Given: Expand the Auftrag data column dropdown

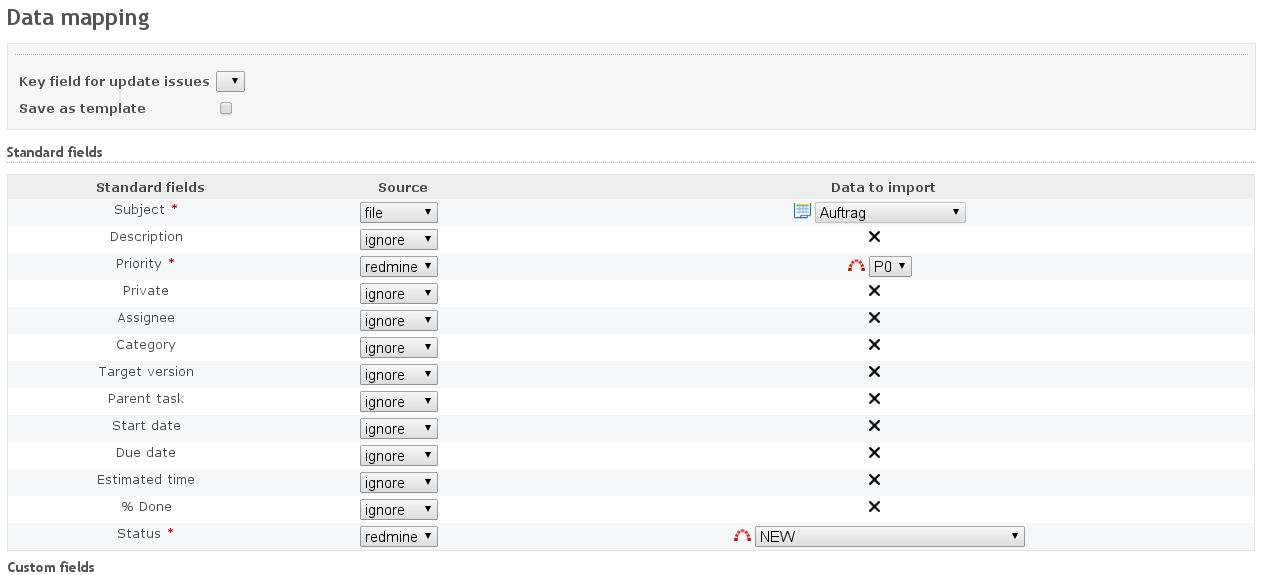Looking at the screenshot, I should click(890, 213).
